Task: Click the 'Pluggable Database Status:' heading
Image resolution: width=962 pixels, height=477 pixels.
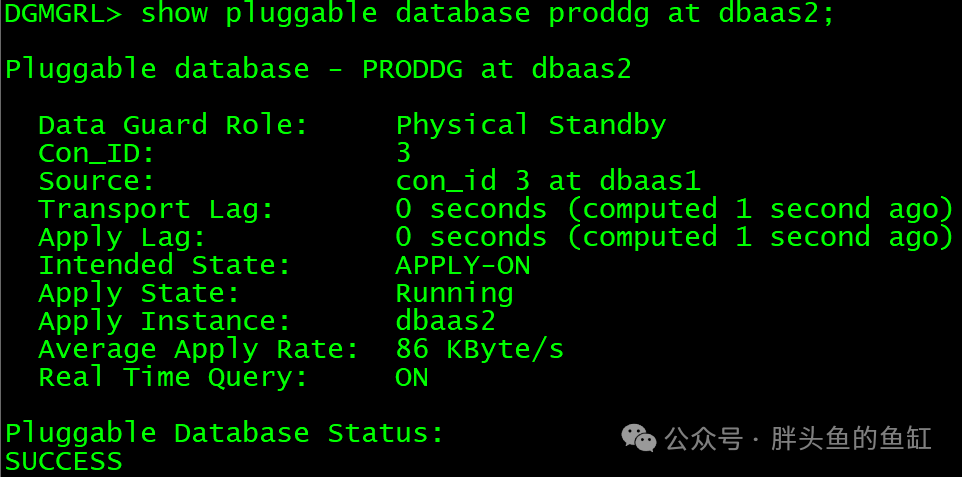Action: pos(224,434)
